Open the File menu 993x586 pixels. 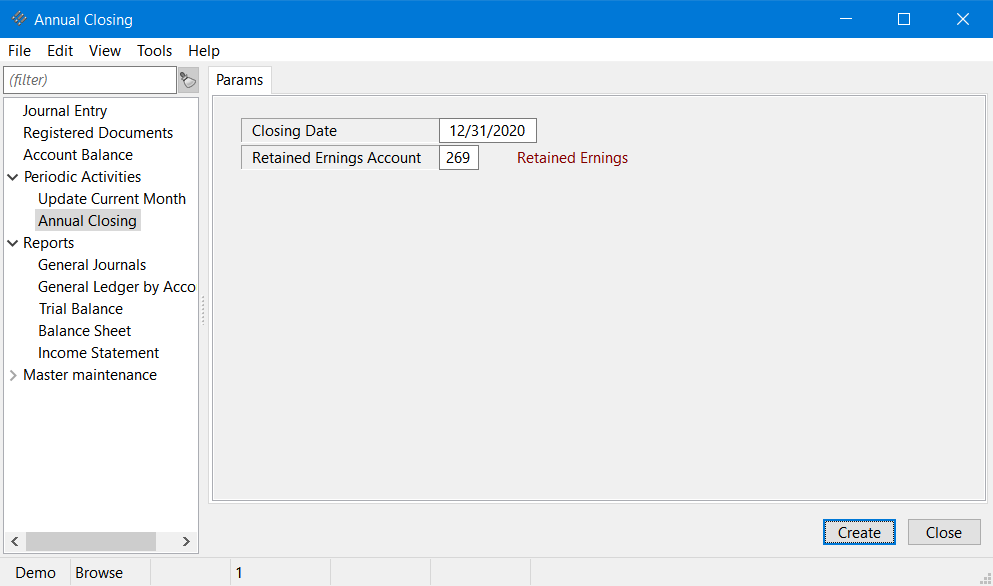[x=19, y=51]
